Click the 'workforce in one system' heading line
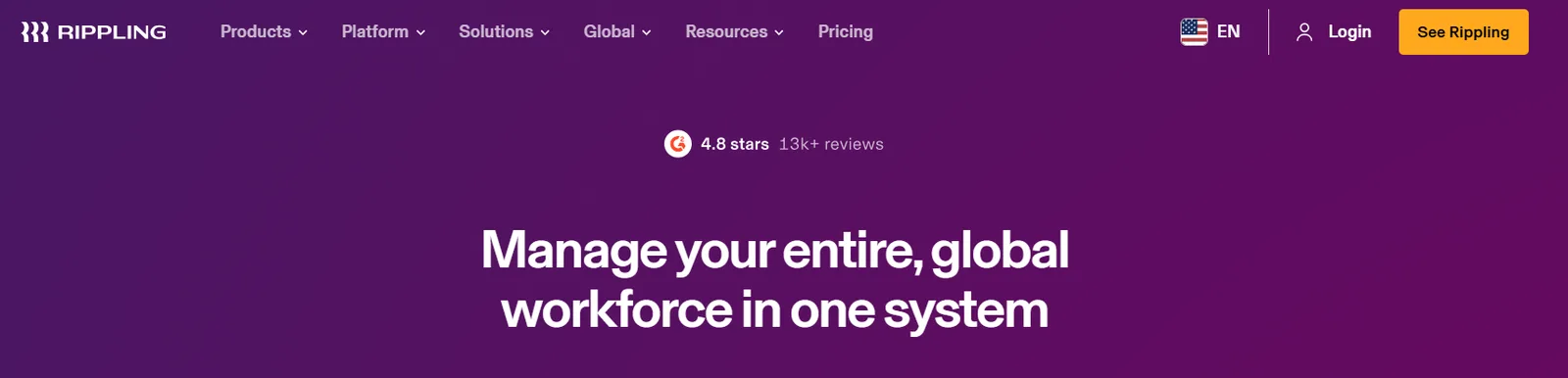The height and width of the screenshot is (378, 1568). click(x=774, y=309)
